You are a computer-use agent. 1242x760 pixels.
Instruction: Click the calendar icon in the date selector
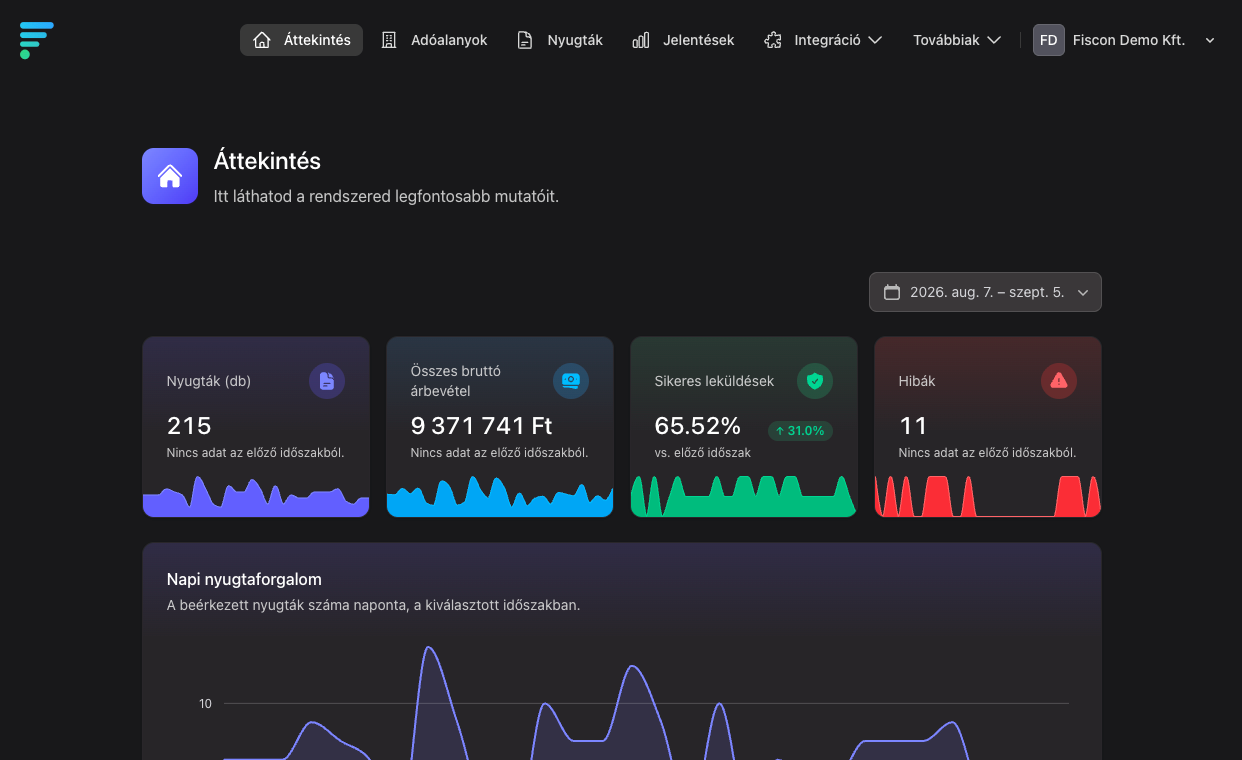coord(892,292)
